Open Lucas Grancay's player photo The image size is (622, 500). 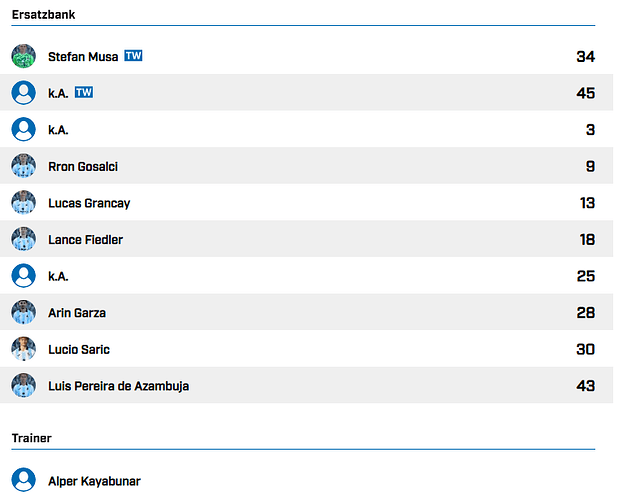click(x=23, y=202)
